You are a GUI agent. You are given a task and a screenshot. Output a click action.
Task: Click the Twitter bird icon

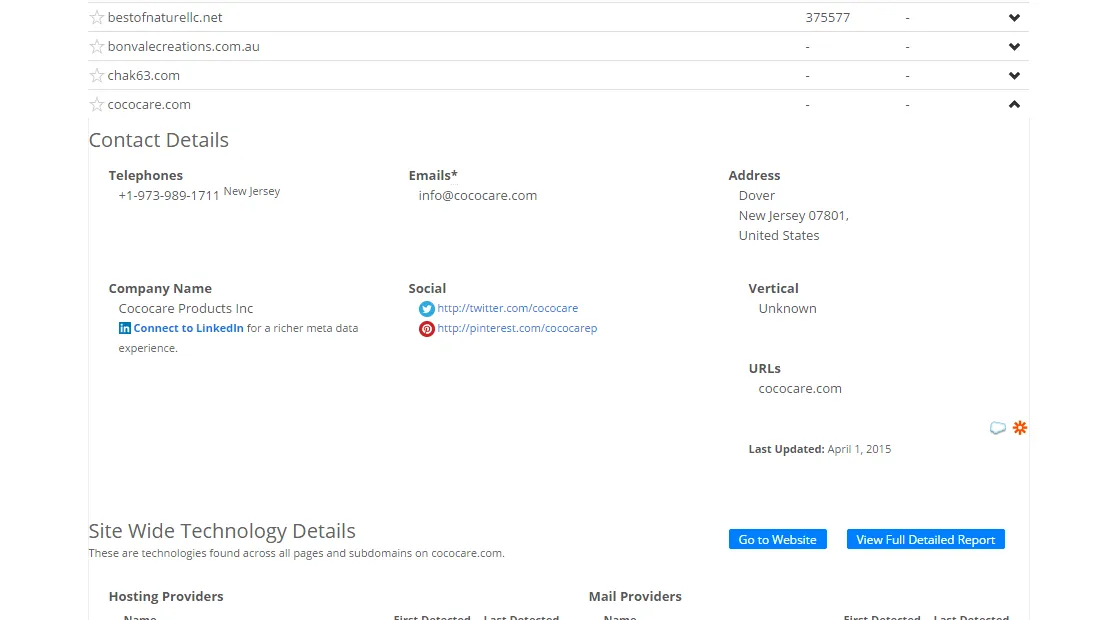[427, 309]
